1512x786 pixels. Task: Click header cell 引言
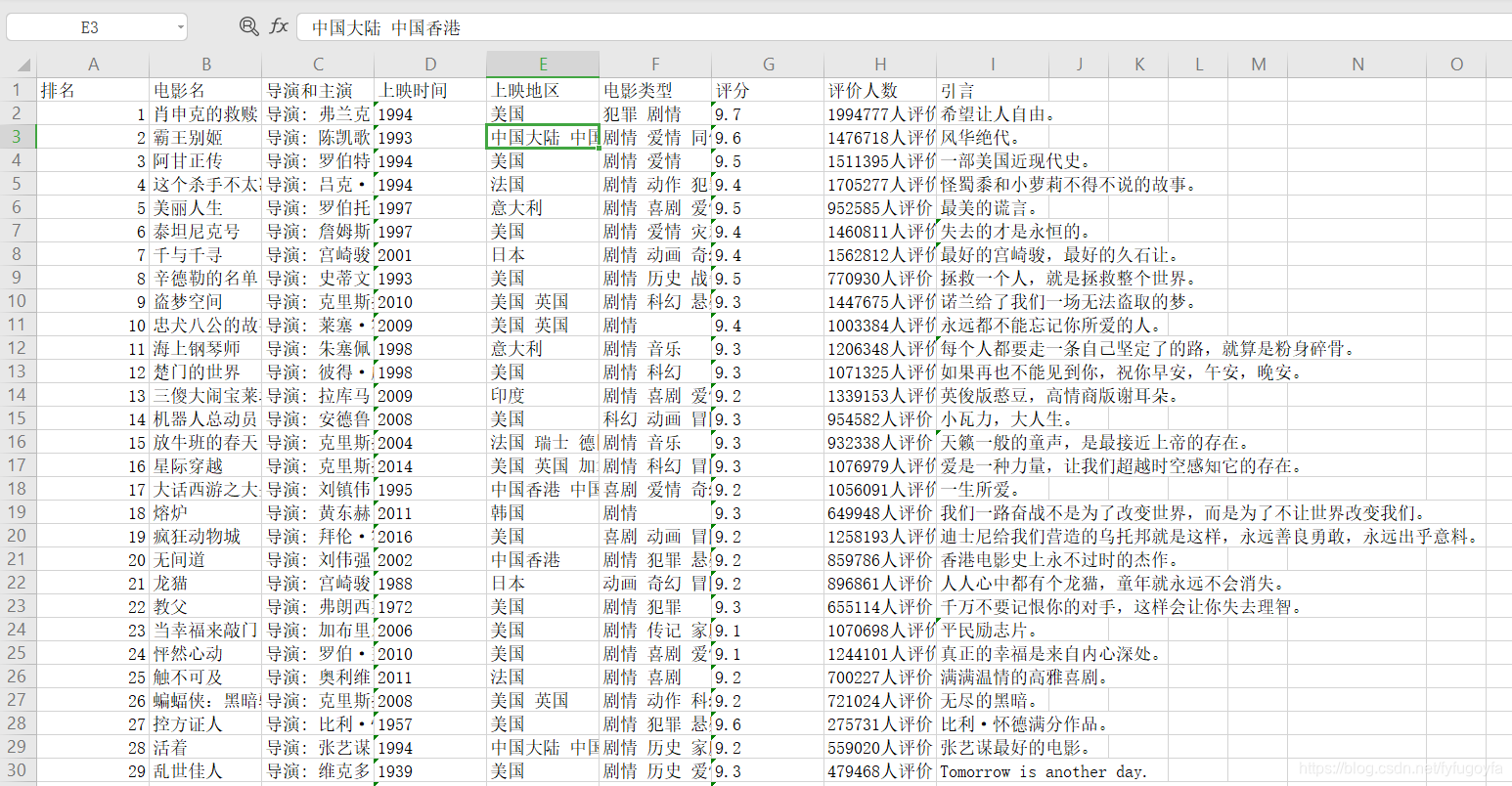(993, 90)
